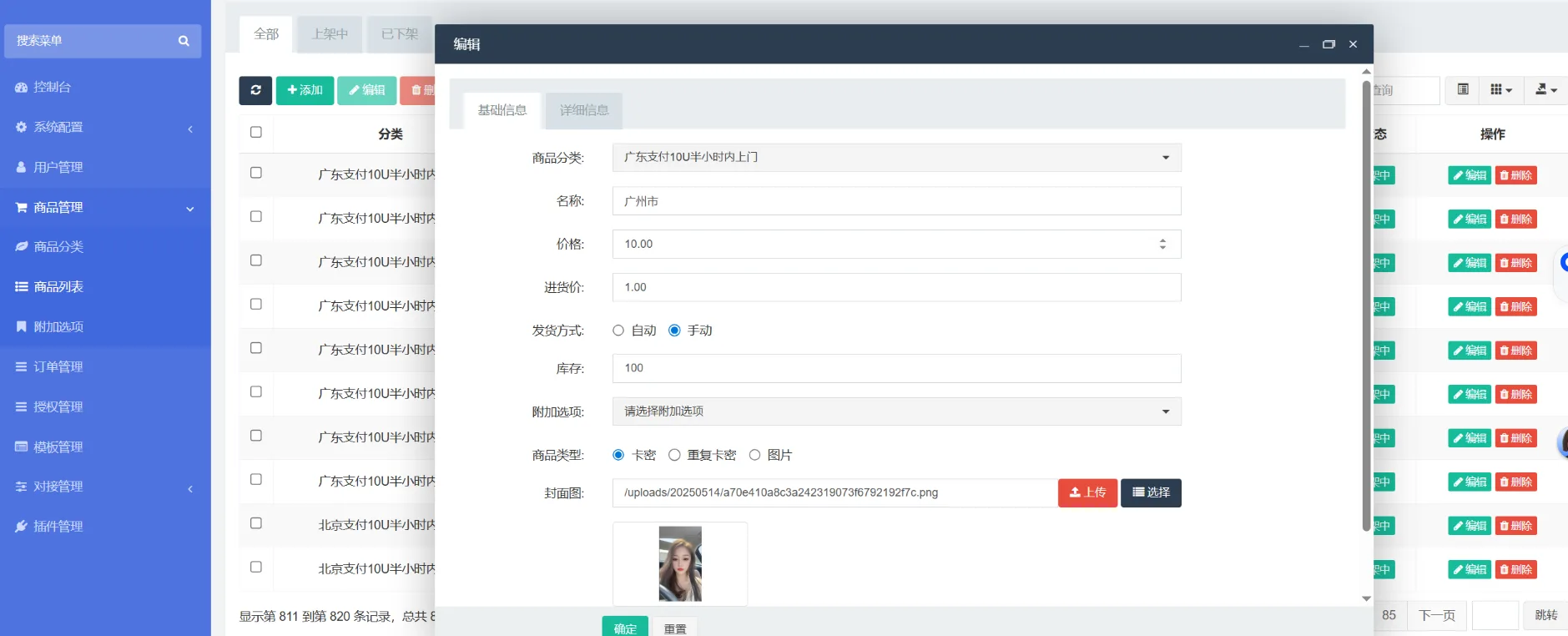
Task: Switch to the 详细信息 tab
Action: pos(583,110)
